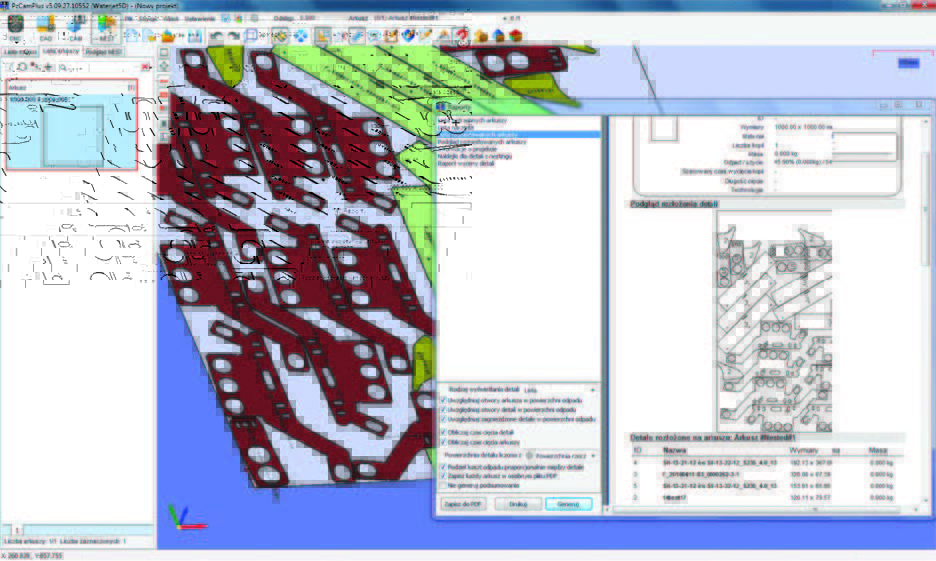Screen dimensions: 936x561
Task: Toggle 'Uwzględniaj otwory arkusza w powierzchni odpadu'
Action: pyautogui.click(x=444, y=400)
